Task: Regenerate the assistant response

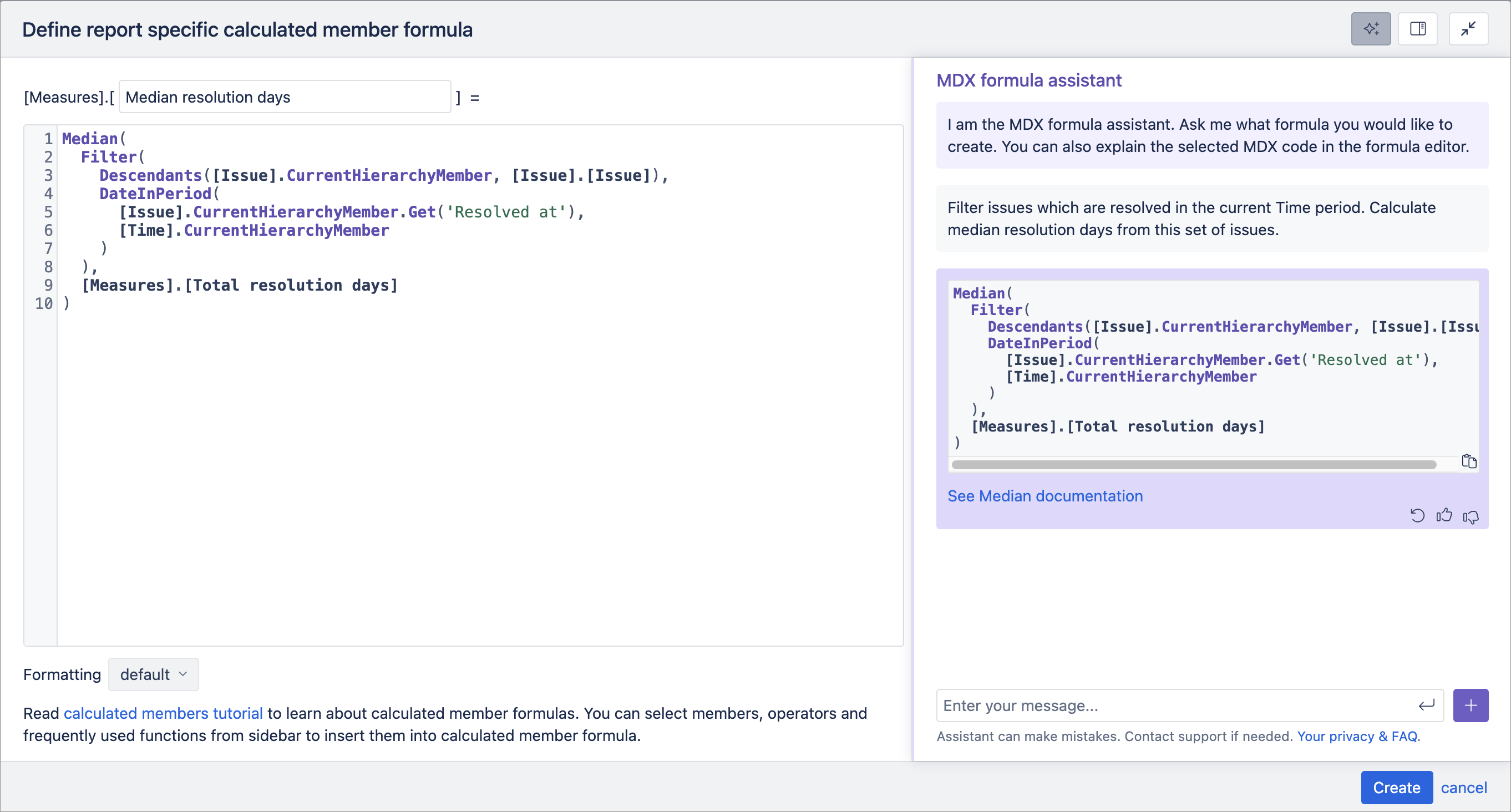Action: pos(1417,516)
